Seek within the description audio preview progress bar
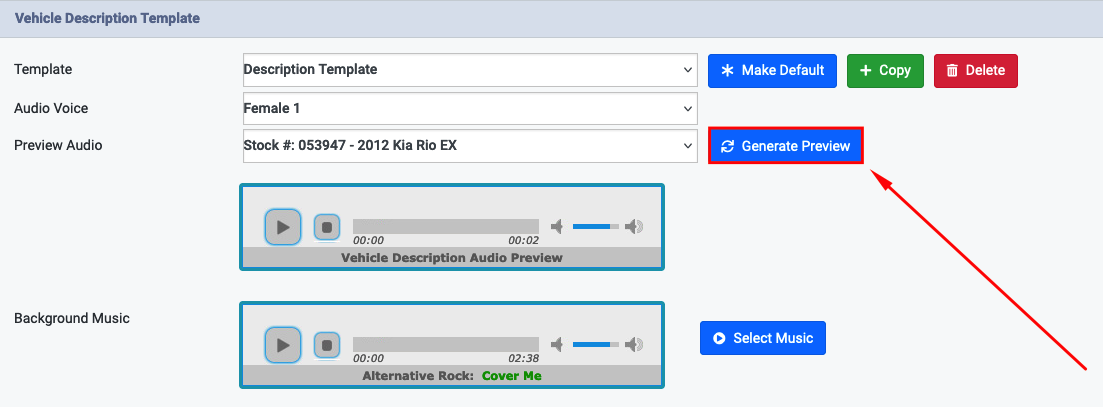This screenshot has height=407, width=1103. pos(446,226)
